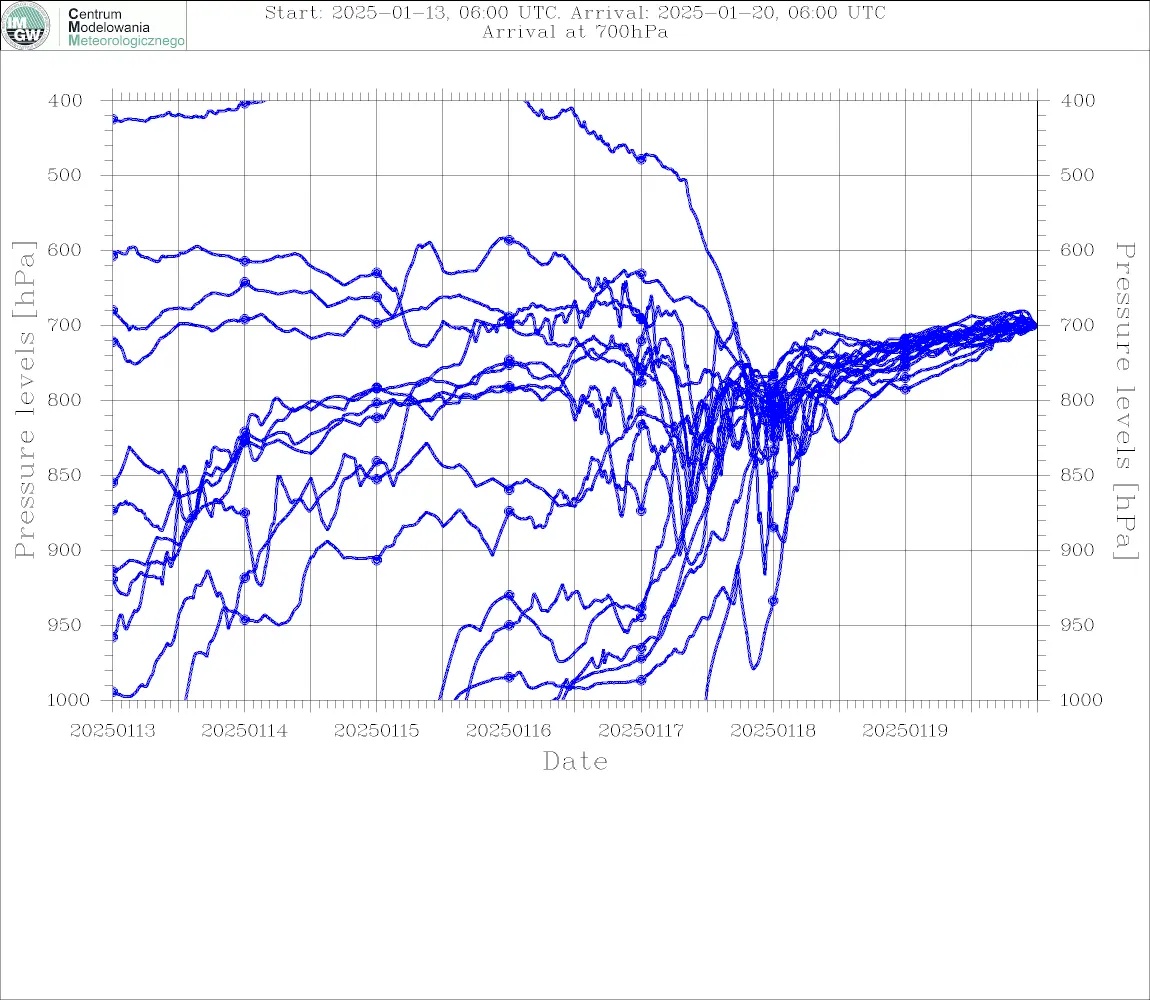Click the right 'Pressure levels [hPa]' axis title

[x=1125, y=401]
